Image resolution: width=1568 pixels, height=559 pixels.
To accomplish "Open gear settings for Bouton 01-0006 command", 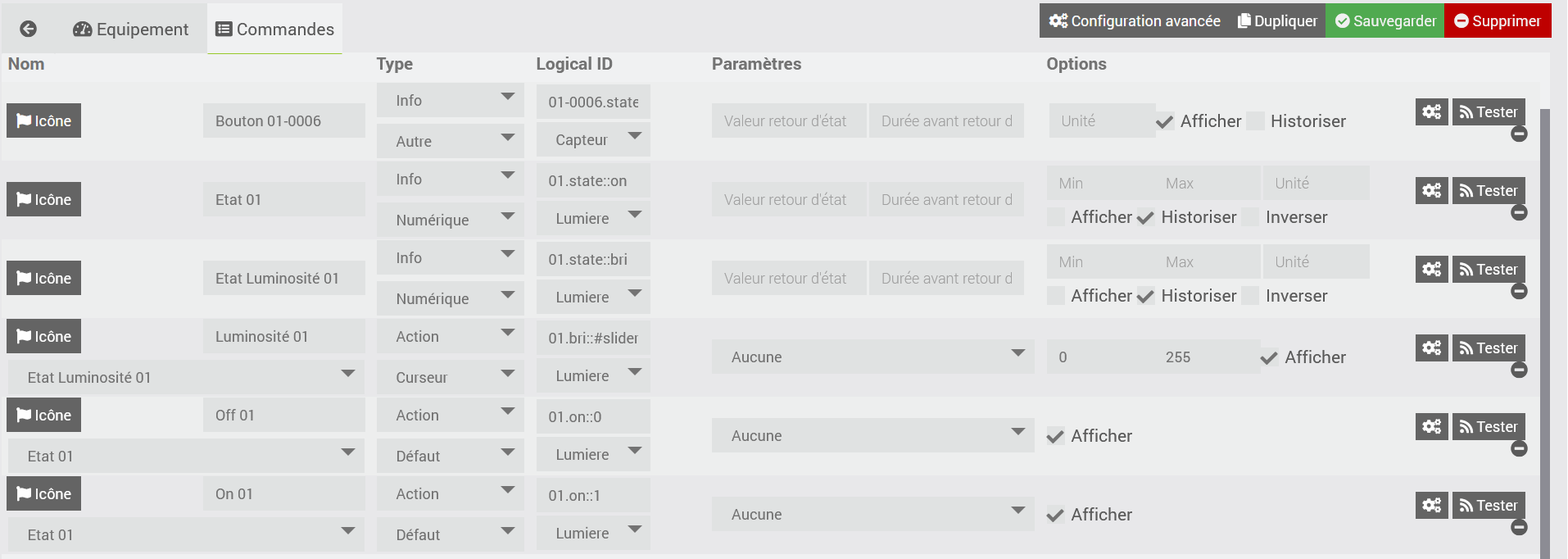I will pos(1431,112).
